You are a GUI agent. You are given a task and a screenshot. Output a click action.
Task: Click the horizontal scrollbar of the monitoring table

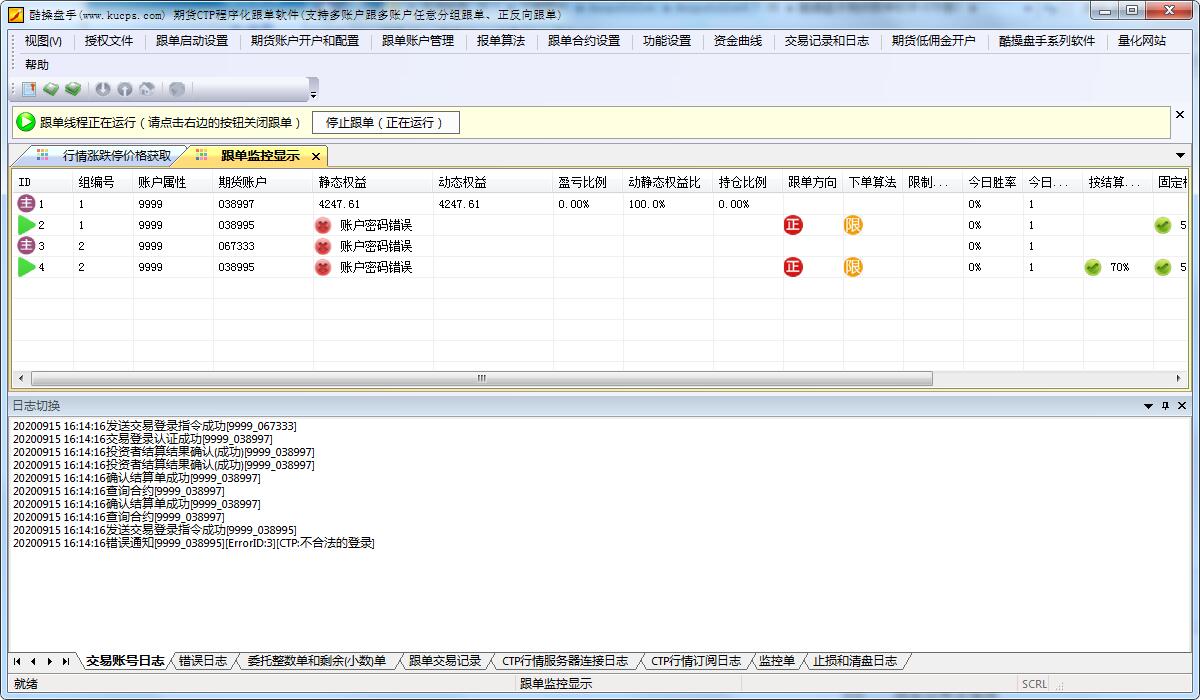(480, 378)
